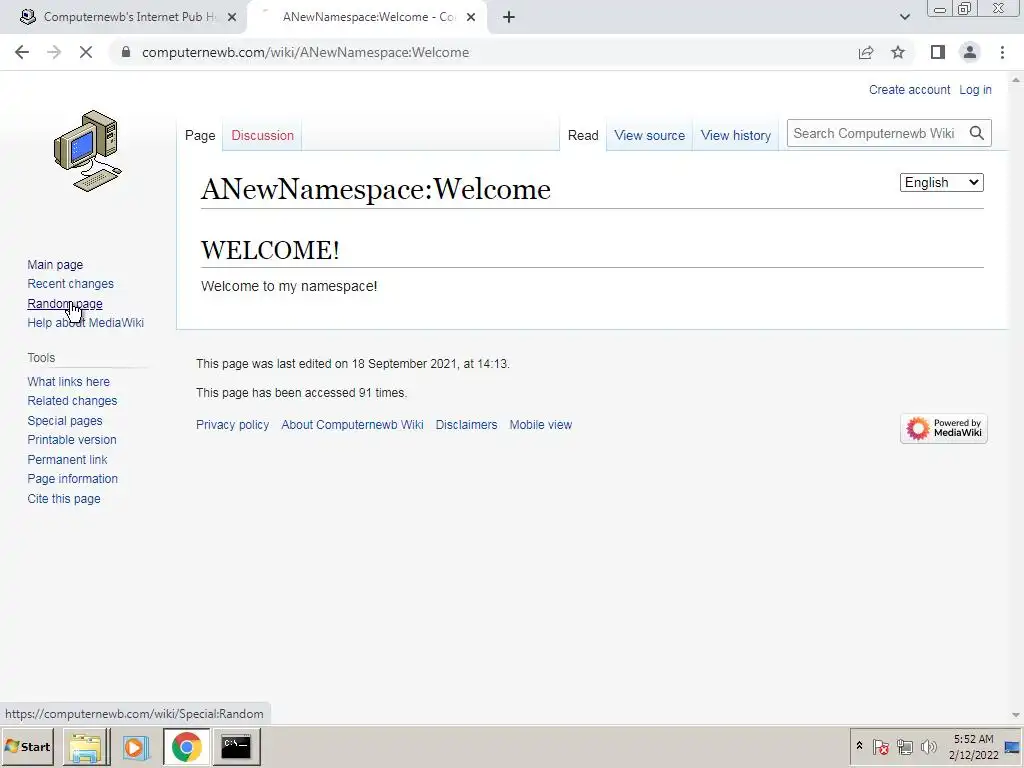1024x768 pixels.
Task: Click the Create account link
Action: tap(910, 90)
